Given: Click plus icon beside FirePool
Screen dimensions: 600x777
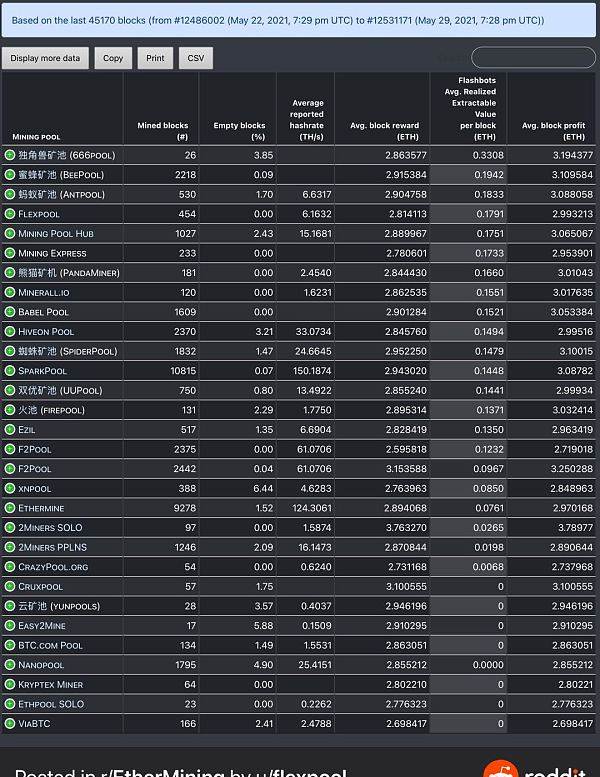Looking at the screenshot, I should [x=10, y=410].
